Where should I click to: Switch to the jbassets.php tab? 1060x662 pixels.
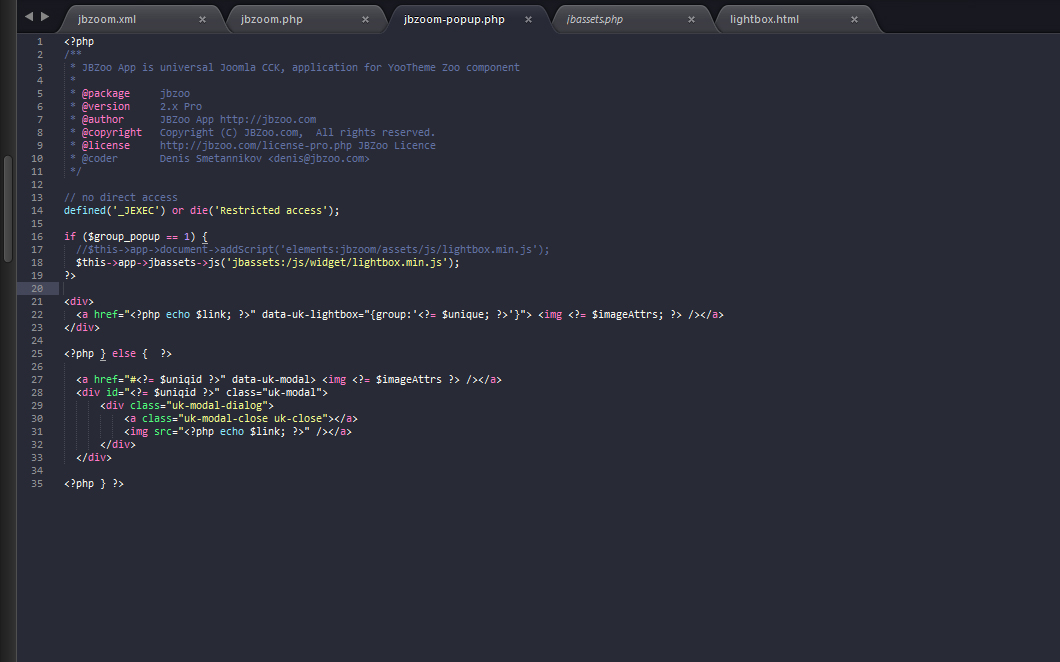(594, 19)
